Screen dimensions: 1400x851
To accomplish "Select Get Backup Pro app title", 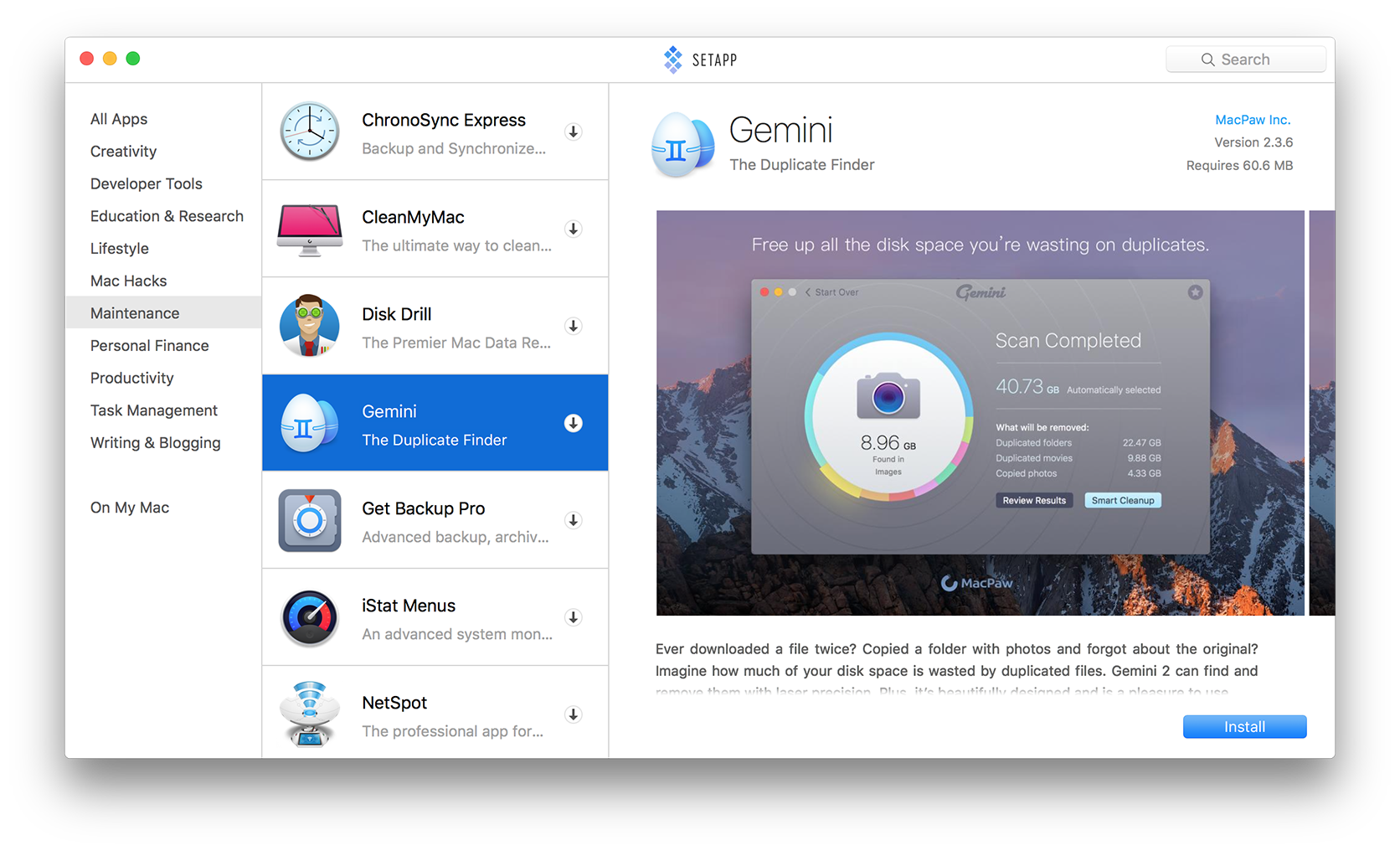I will (424, 508).
